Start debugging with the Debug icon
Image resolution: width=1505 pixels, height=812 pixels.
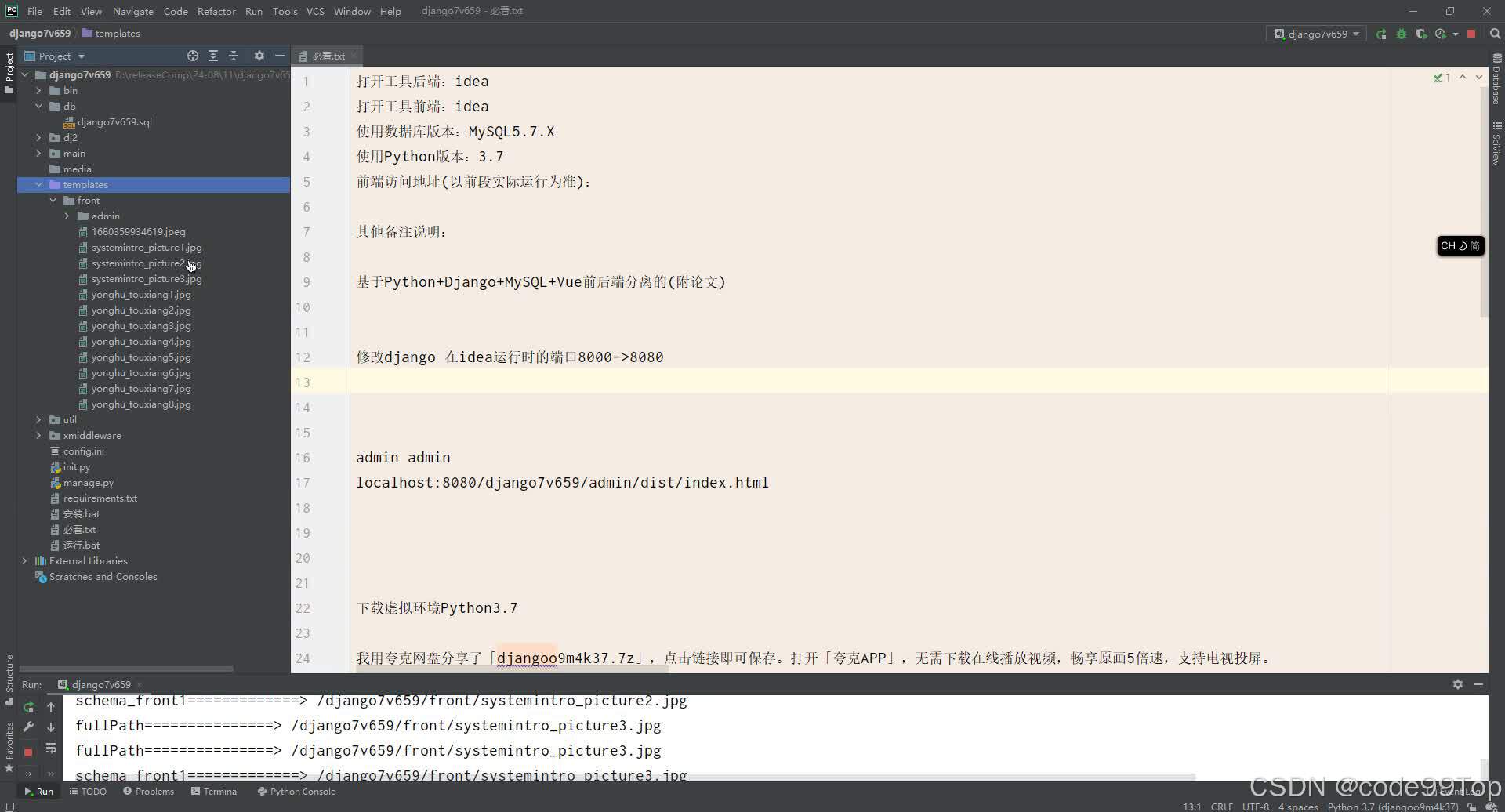pyautogui.click(x=1402, y=34)
